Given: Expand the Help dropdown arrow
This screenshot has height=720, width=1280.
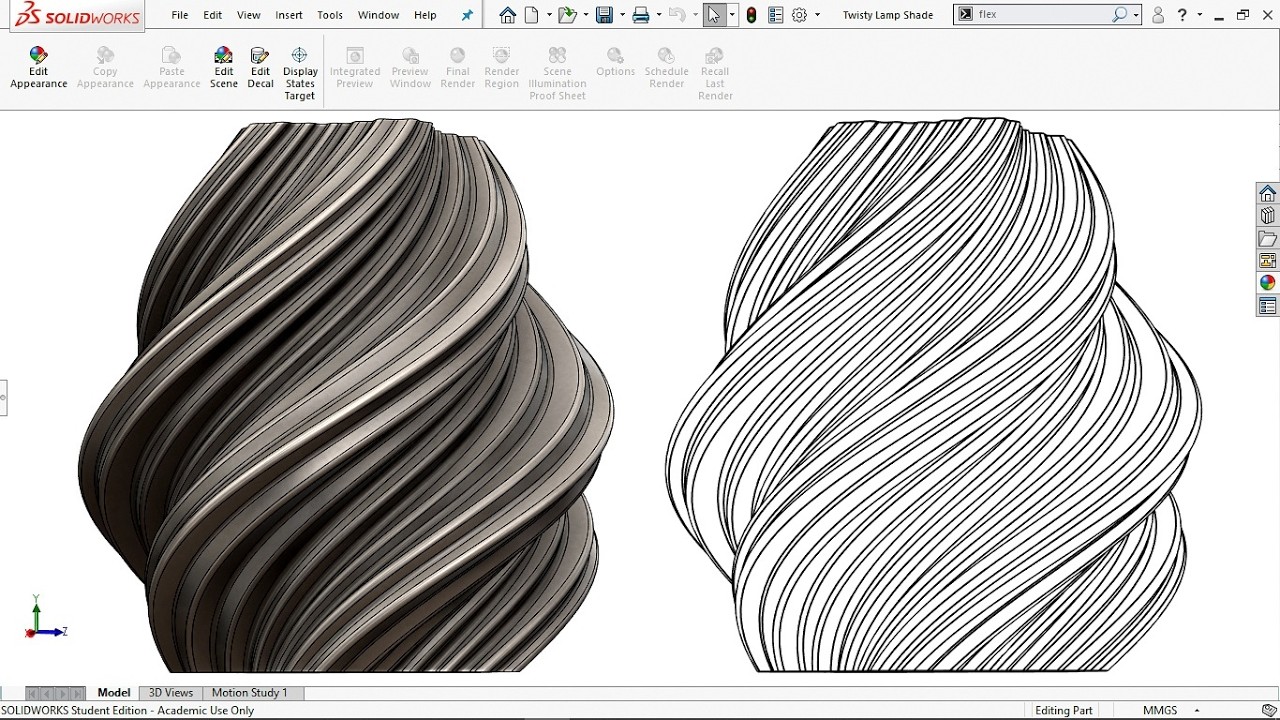Looking at the screenshot, I should tap(1200, 15).
